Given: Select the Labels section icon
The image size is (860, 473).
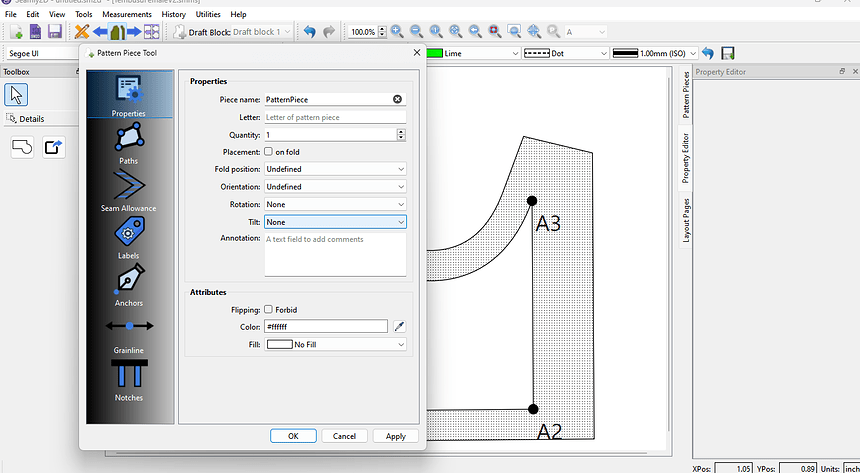Looking at the screenshot, I should click(x=129, y=238).
